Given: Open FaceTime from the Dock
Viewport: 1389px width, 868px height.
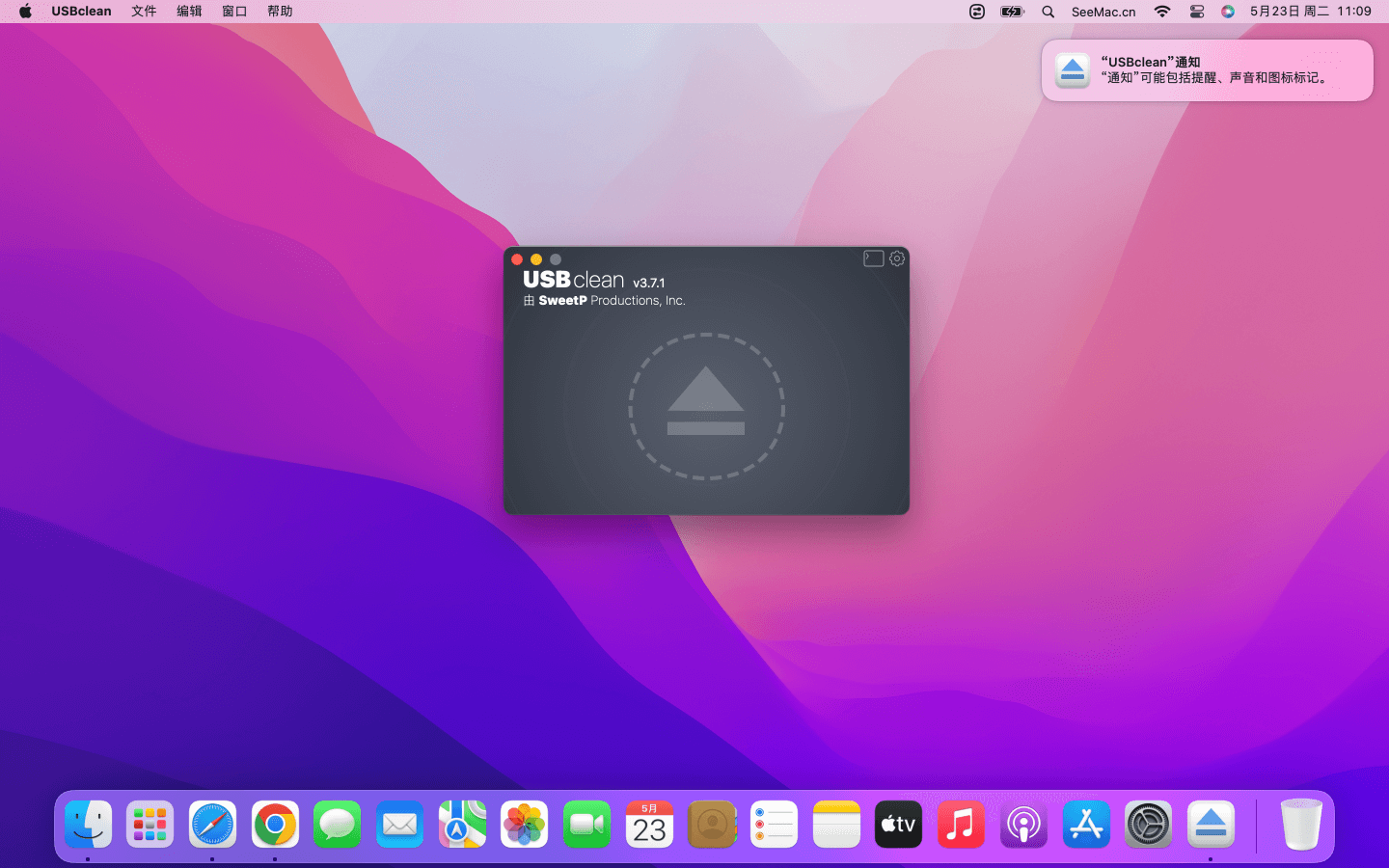Looking at the screenshot, I should point(586,825).
